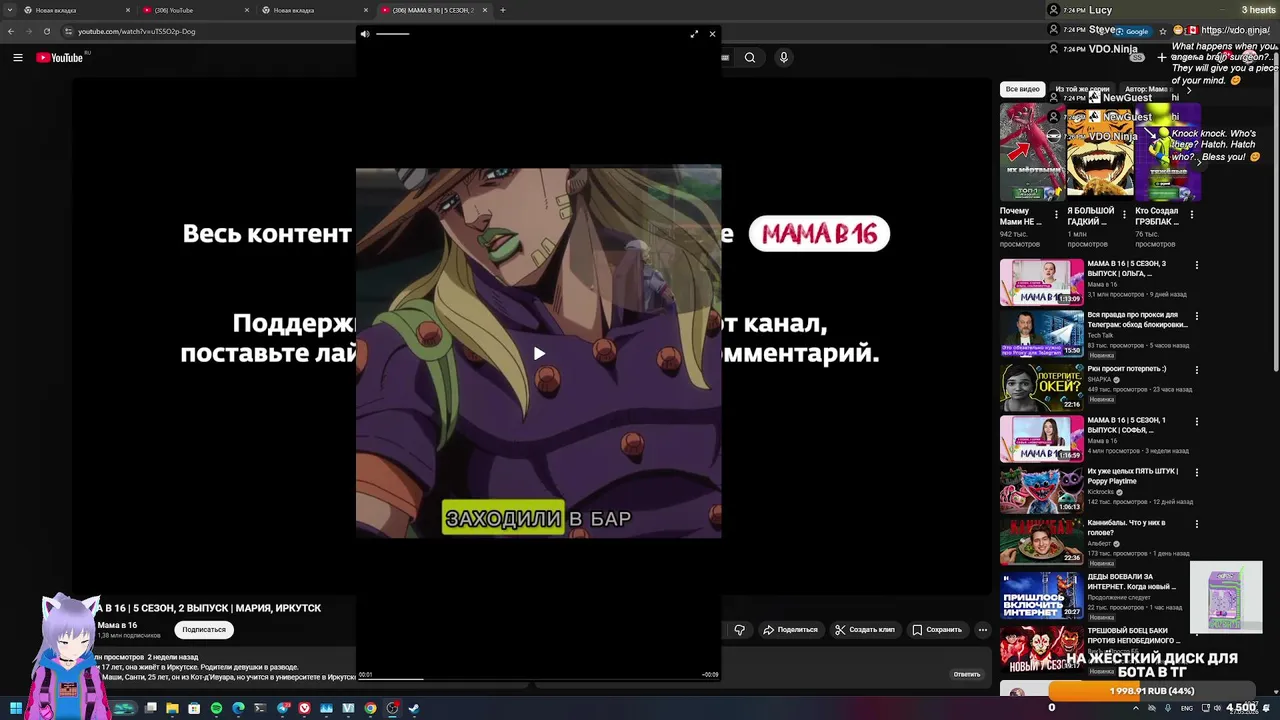Screen dimensions: 1280x720
Task: Launch Spotify from the taskbar
Action: point(216,708)
